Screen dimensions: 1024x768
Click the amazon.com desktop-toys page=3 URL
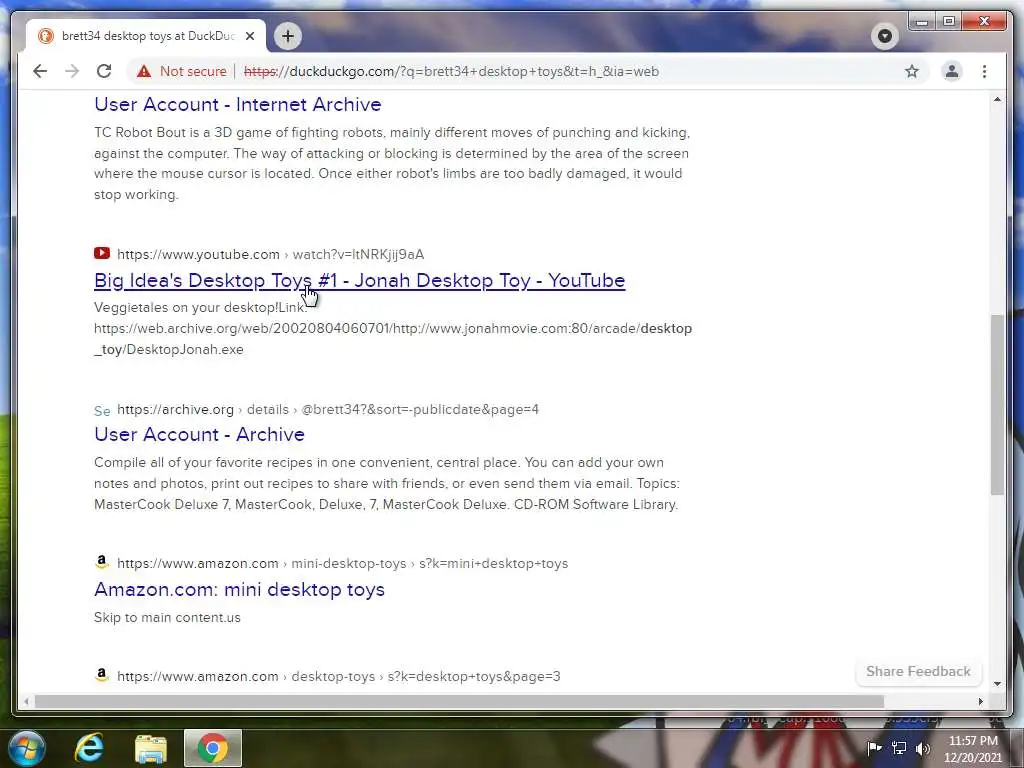click(338, 677)
